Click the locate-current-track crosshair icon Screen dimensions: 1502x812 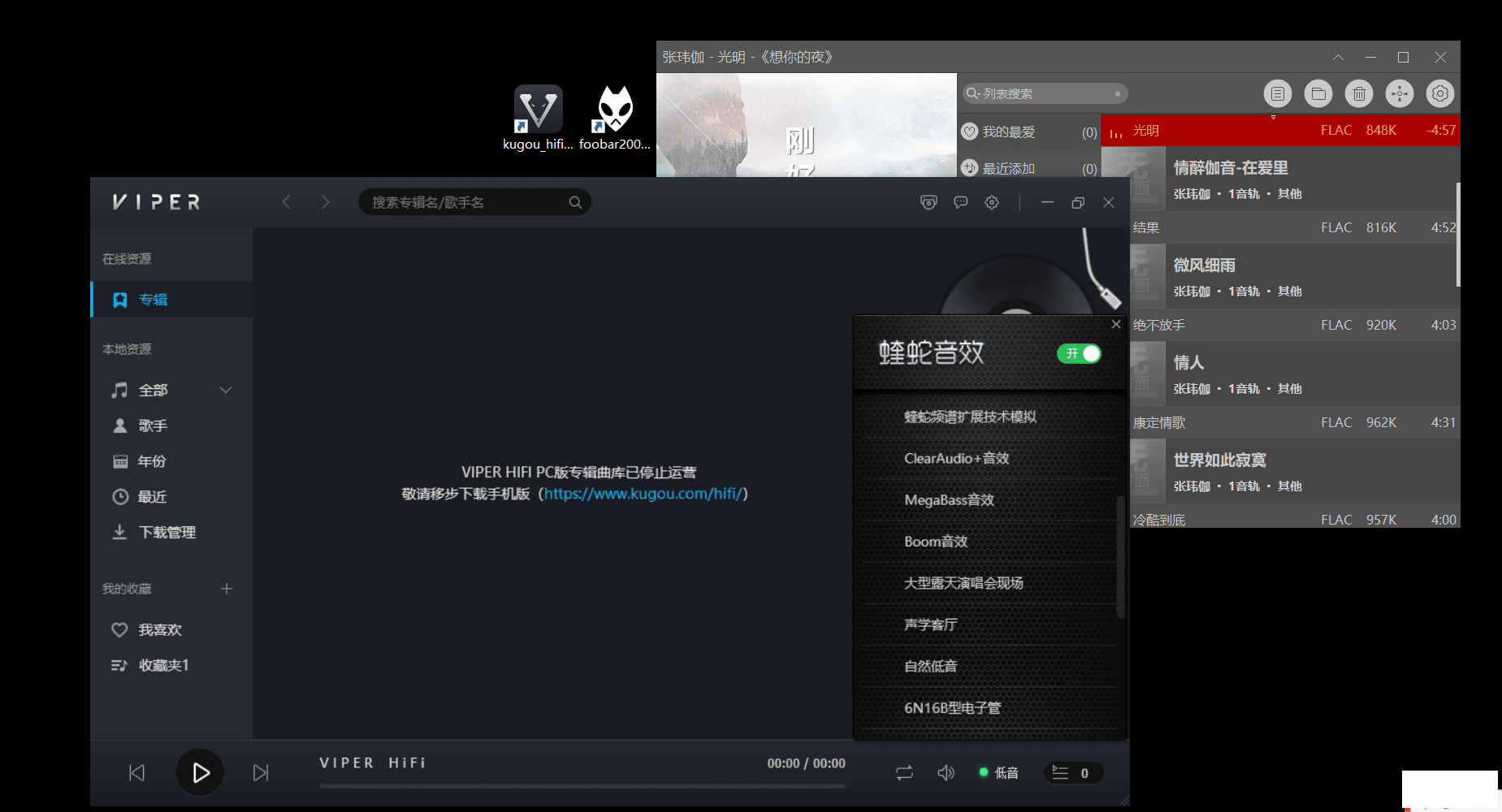coord(1400,93)
